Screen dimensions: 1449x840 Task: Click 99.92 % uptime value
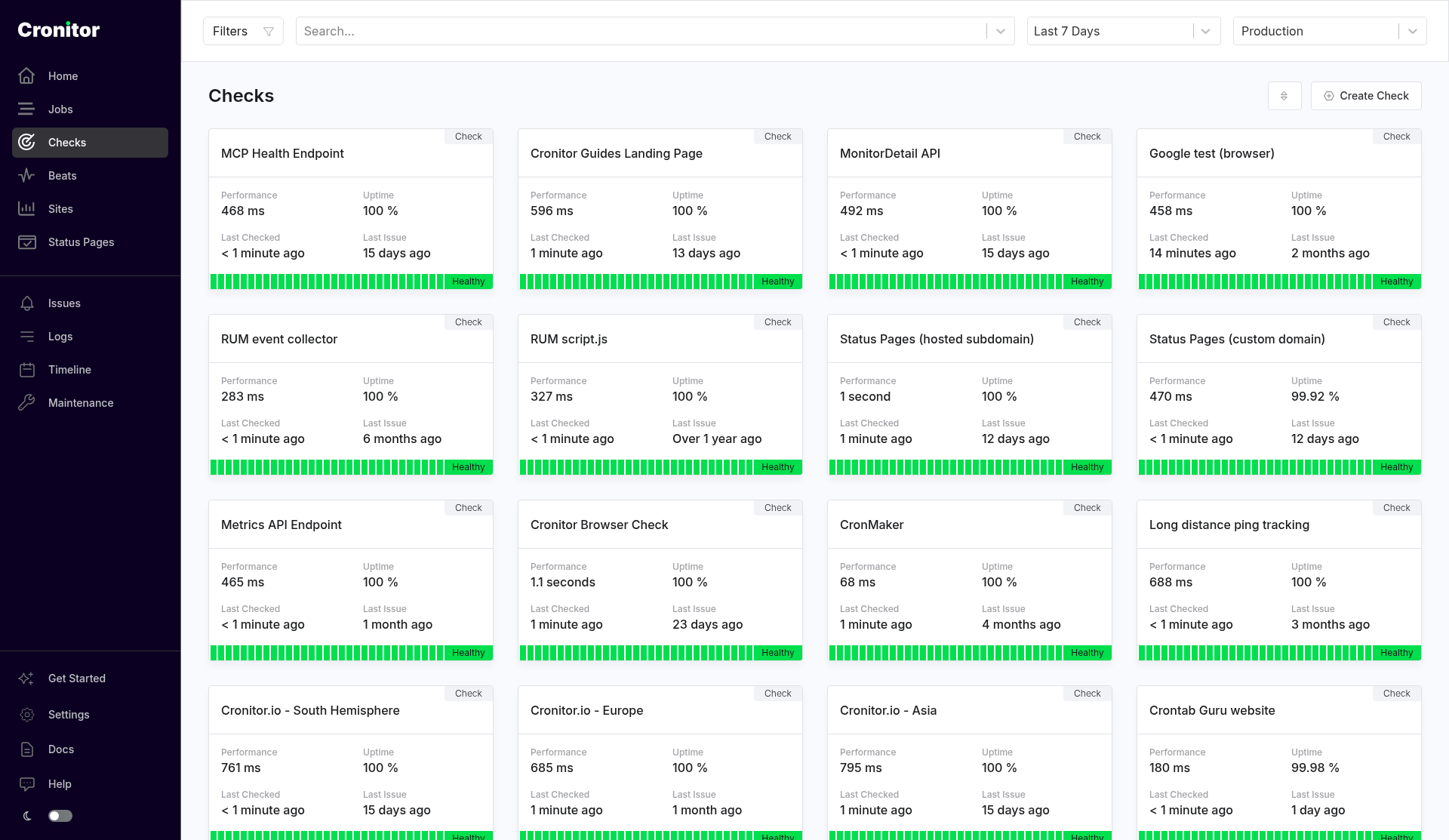(x=1315, y=396)
